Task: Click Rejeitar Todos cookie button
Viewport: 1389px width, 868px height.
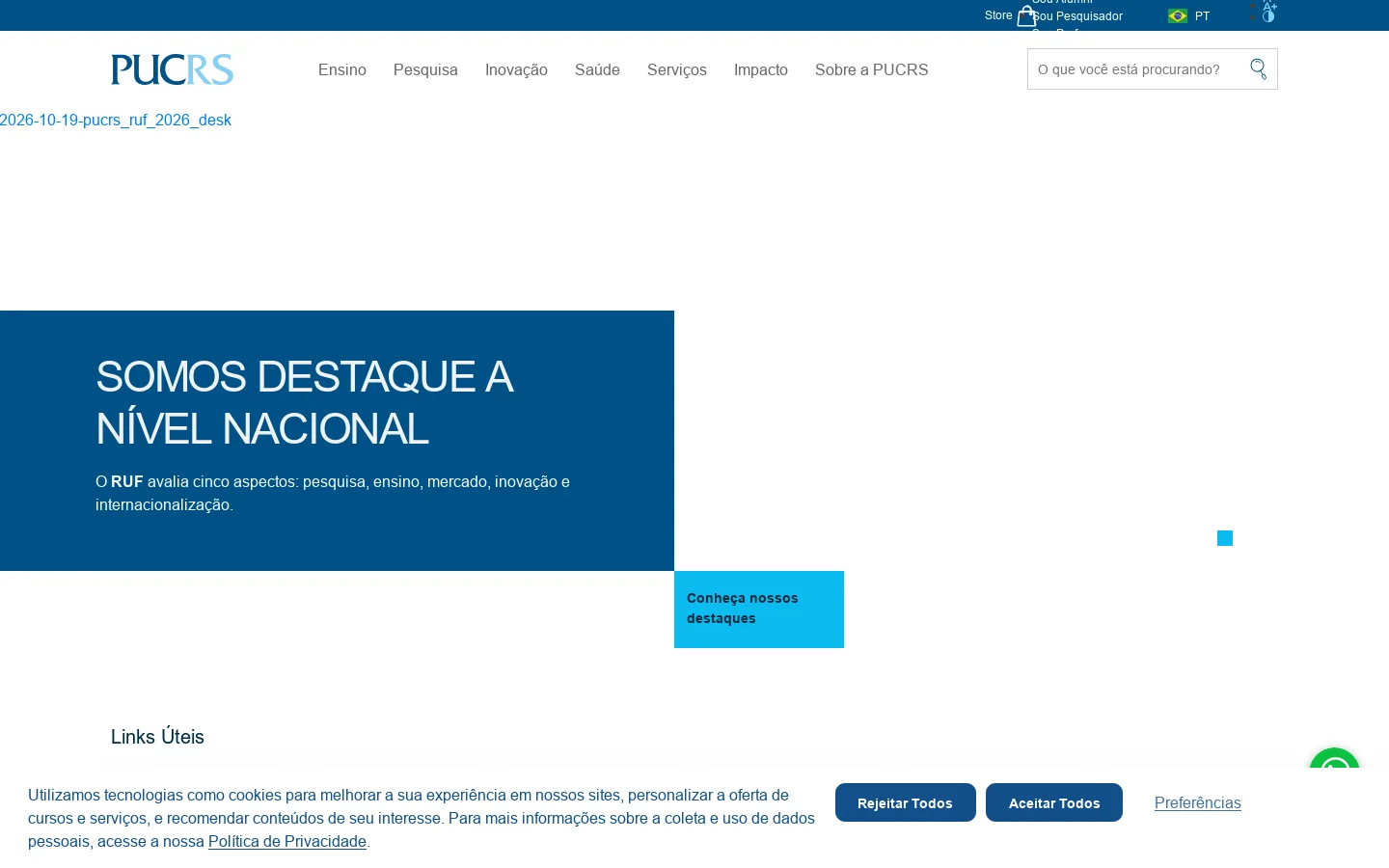Action: tap(906, 802)
